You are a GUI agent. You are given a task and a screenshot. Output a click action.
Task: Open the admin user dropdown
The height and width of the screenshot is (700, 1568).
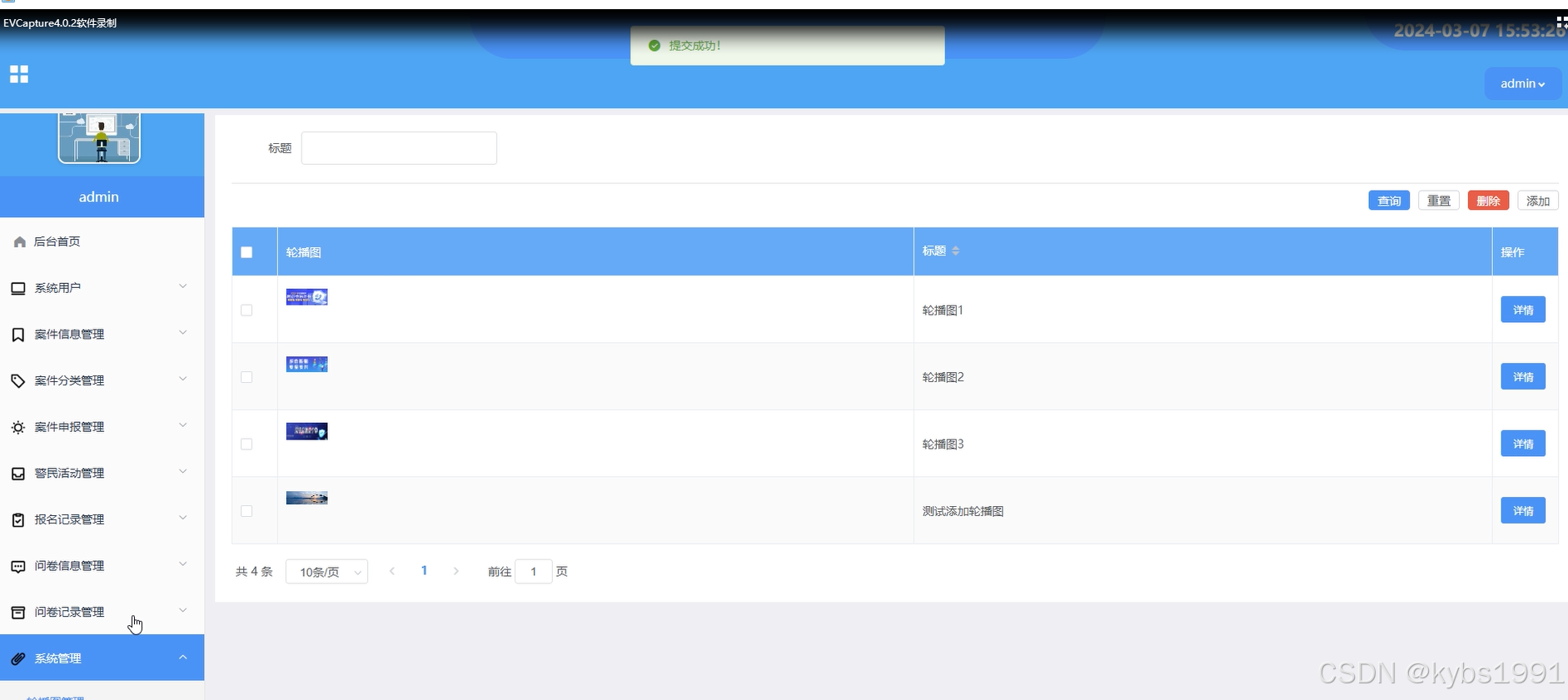pos(1522,83)
